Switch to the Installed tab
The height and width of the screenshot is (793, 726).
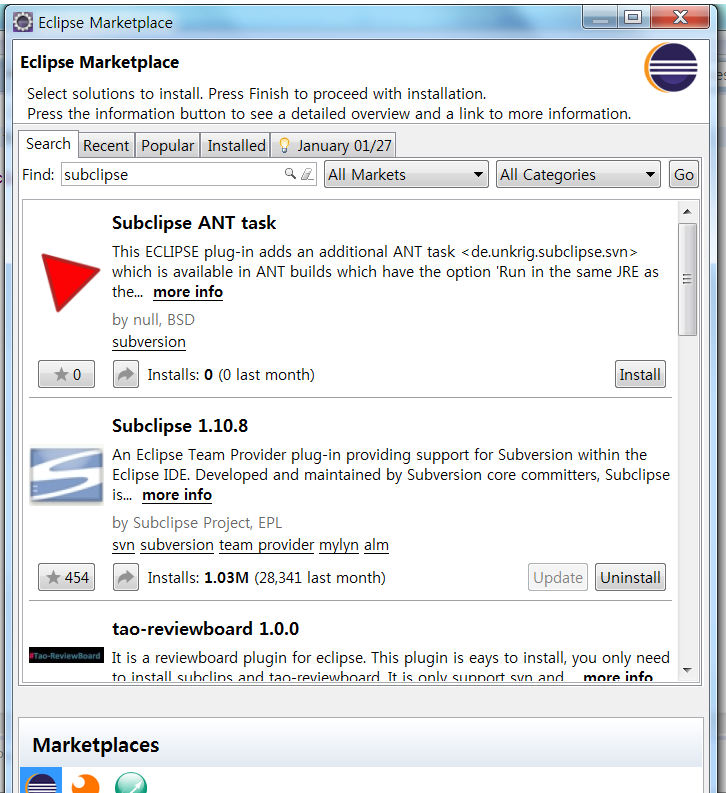tap(236, 146)
